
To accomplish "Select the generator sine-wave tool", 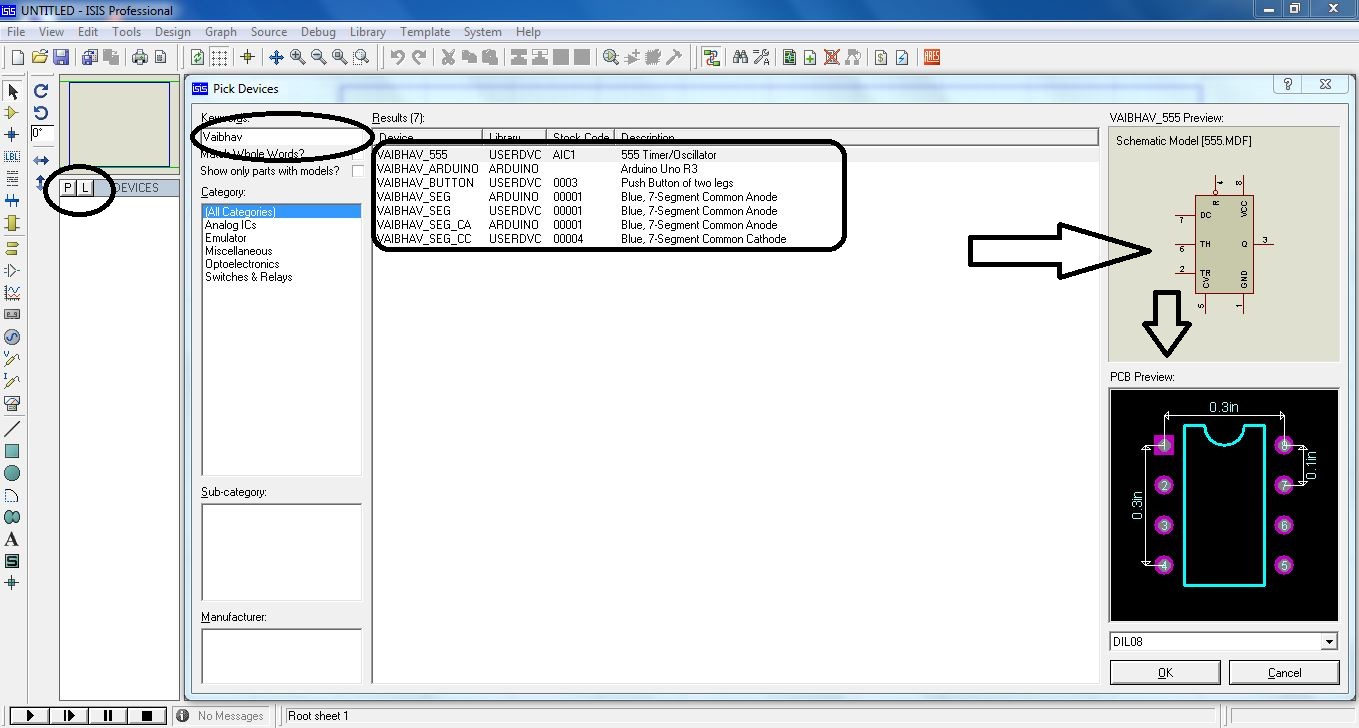I will click(12, 337).
